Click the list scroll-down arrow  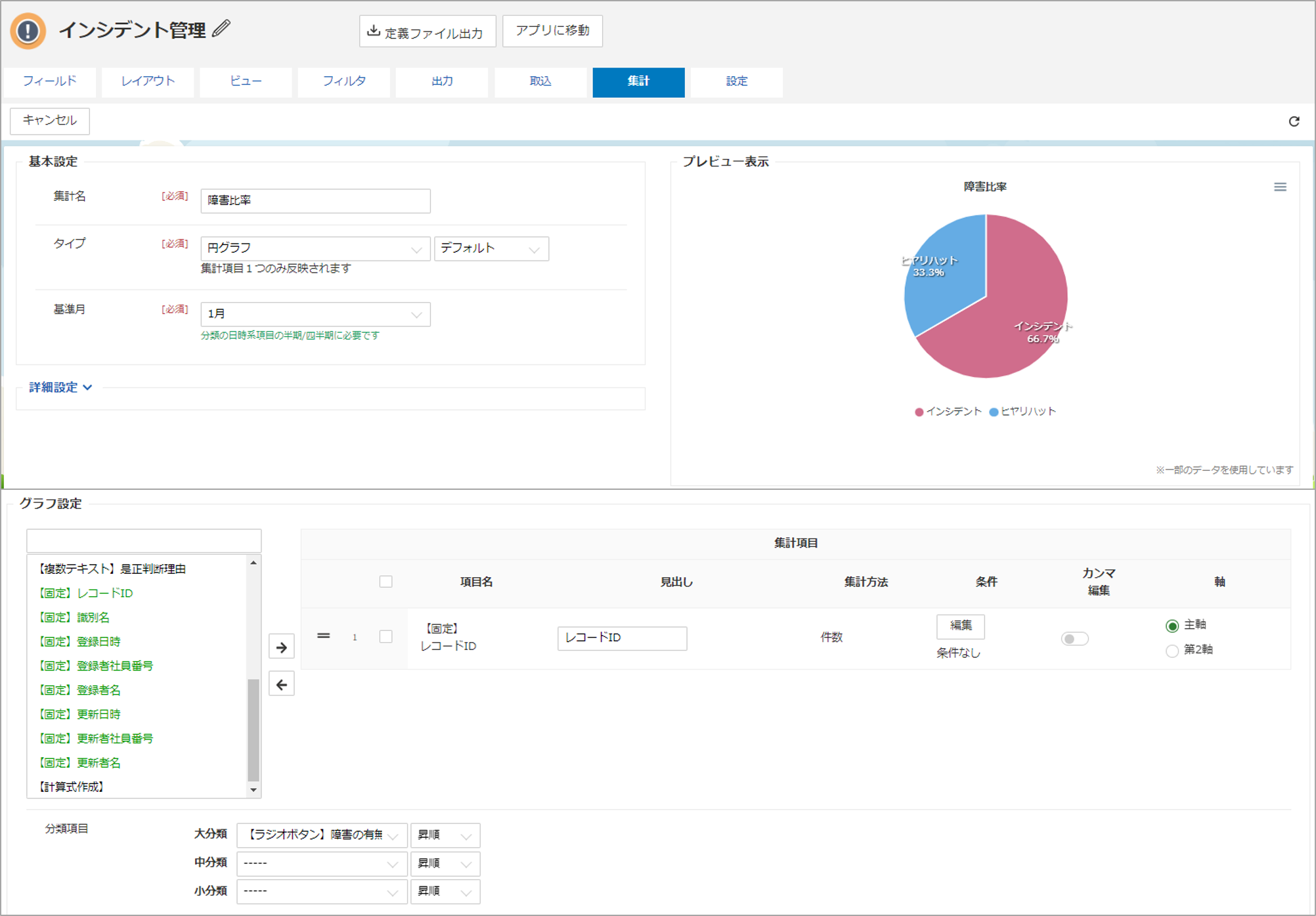pos(253,790)
